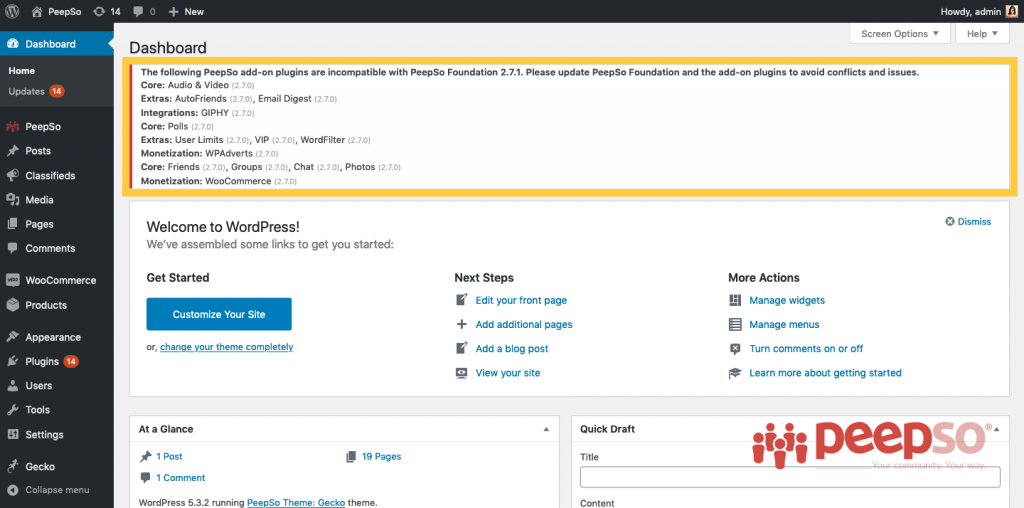Click the Quick Draft Title input field
The image size is (1024, 508).
pos(790,477)
